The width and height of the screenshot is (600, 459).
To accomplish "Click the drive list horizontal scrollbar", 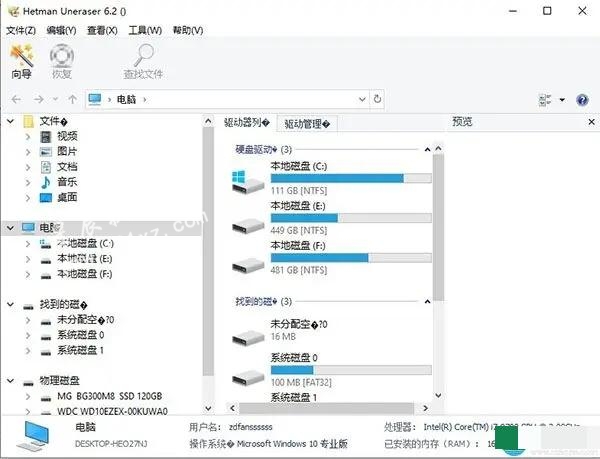I will pyautogui.click(x=326, y=408).
